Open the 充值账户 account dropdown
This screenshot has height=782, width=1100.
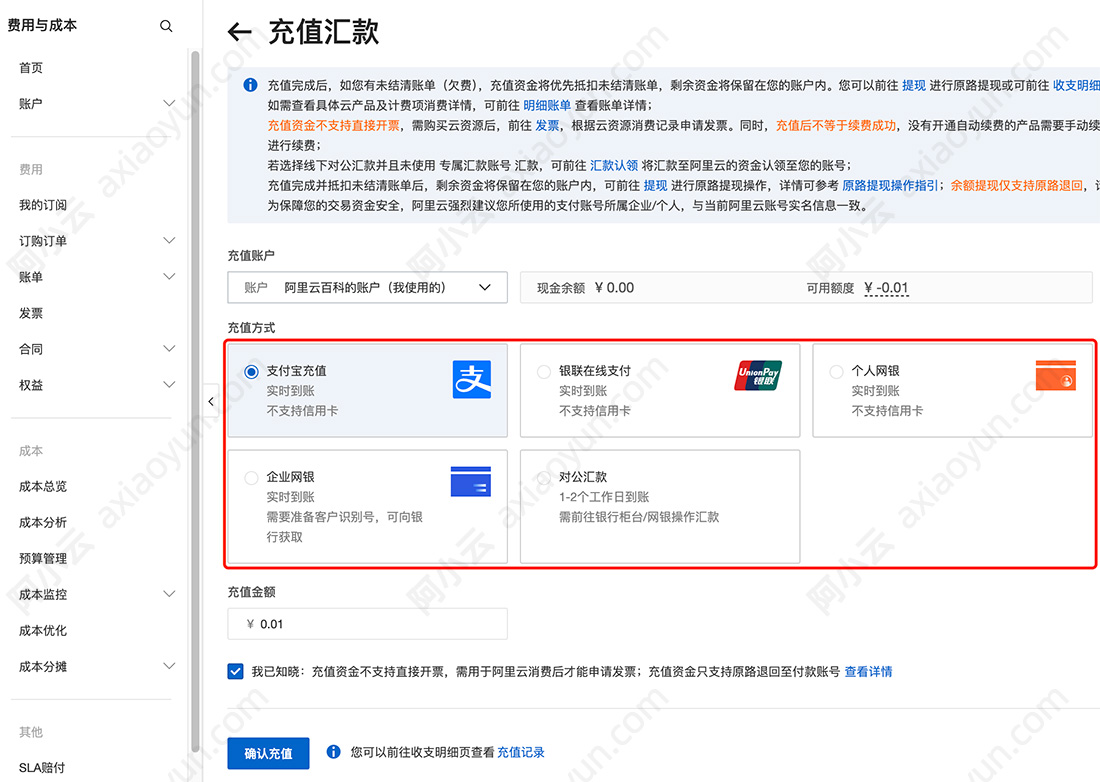click(x=367, y=287)
